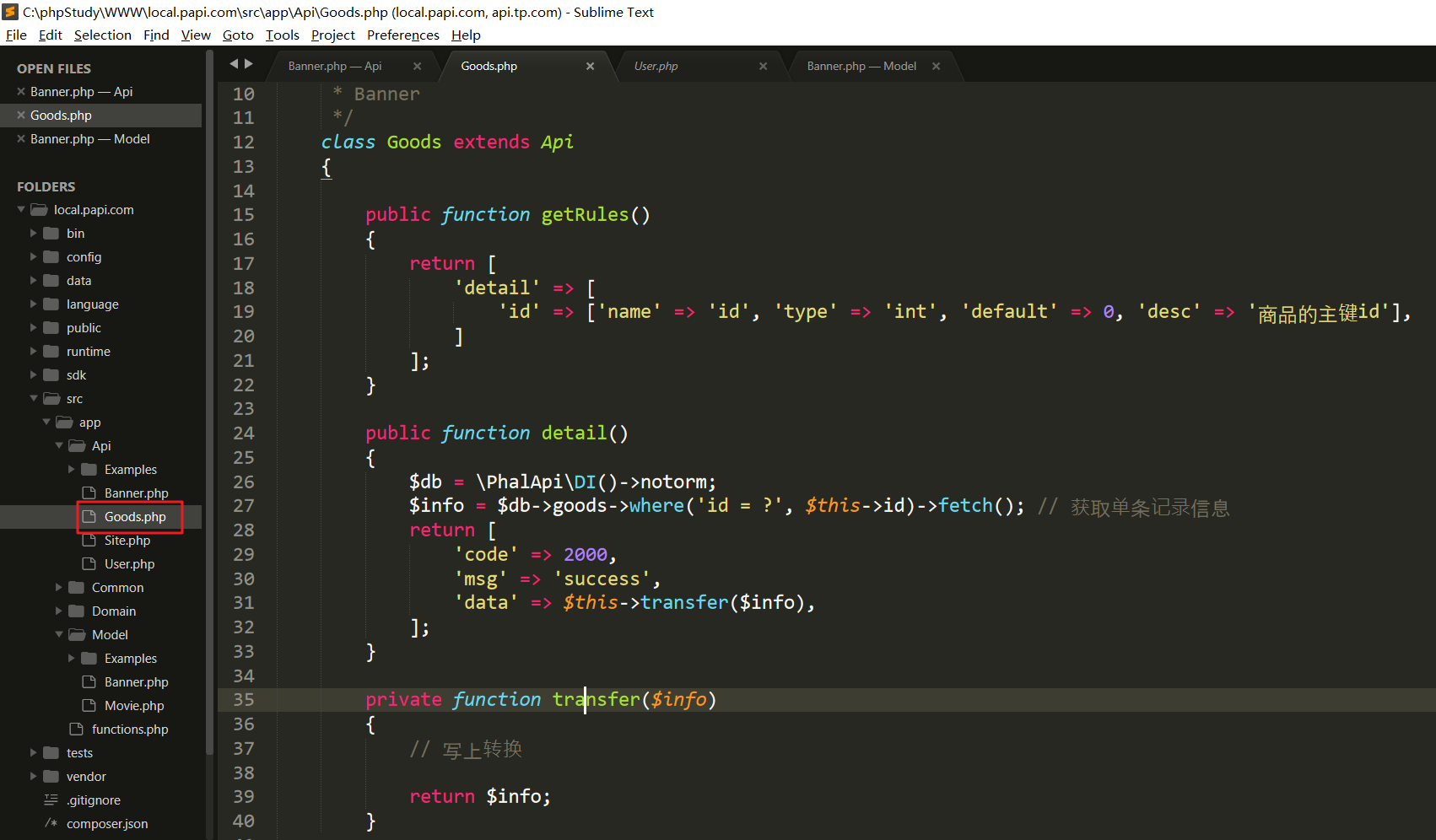Image resolution: width=1436 pixels, height=840 pixels.
Task: Close Banner.php — Model in open files
Action: point(21,138)
